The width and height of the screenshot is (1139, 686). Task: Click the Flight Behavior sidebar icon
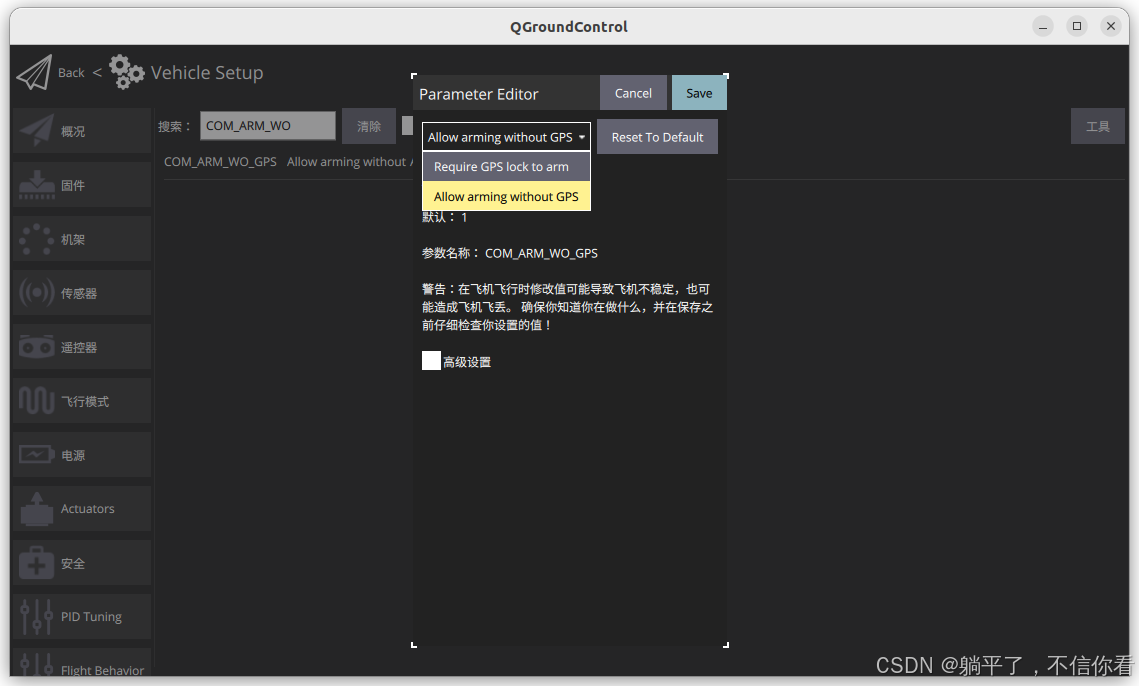(36, 665)
